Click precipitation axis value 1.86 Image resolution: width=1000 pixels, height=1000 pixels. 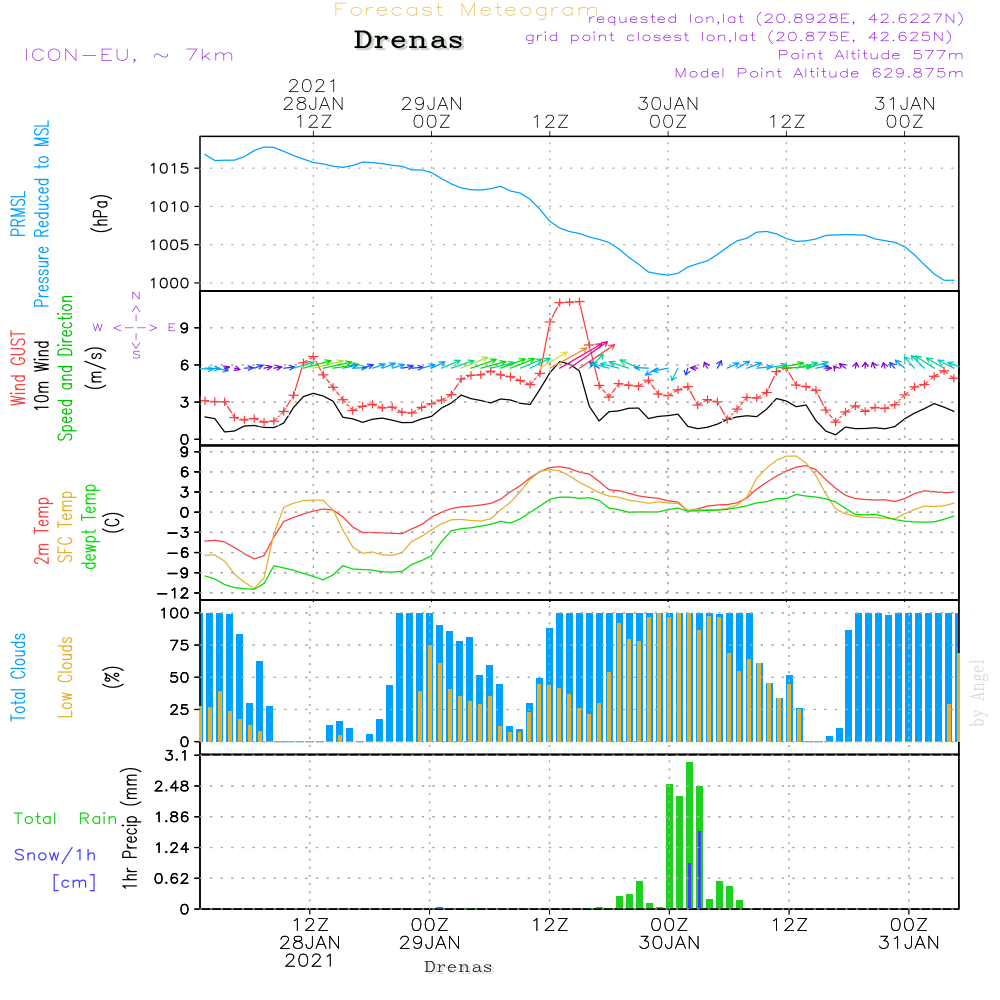click(172, 817)
